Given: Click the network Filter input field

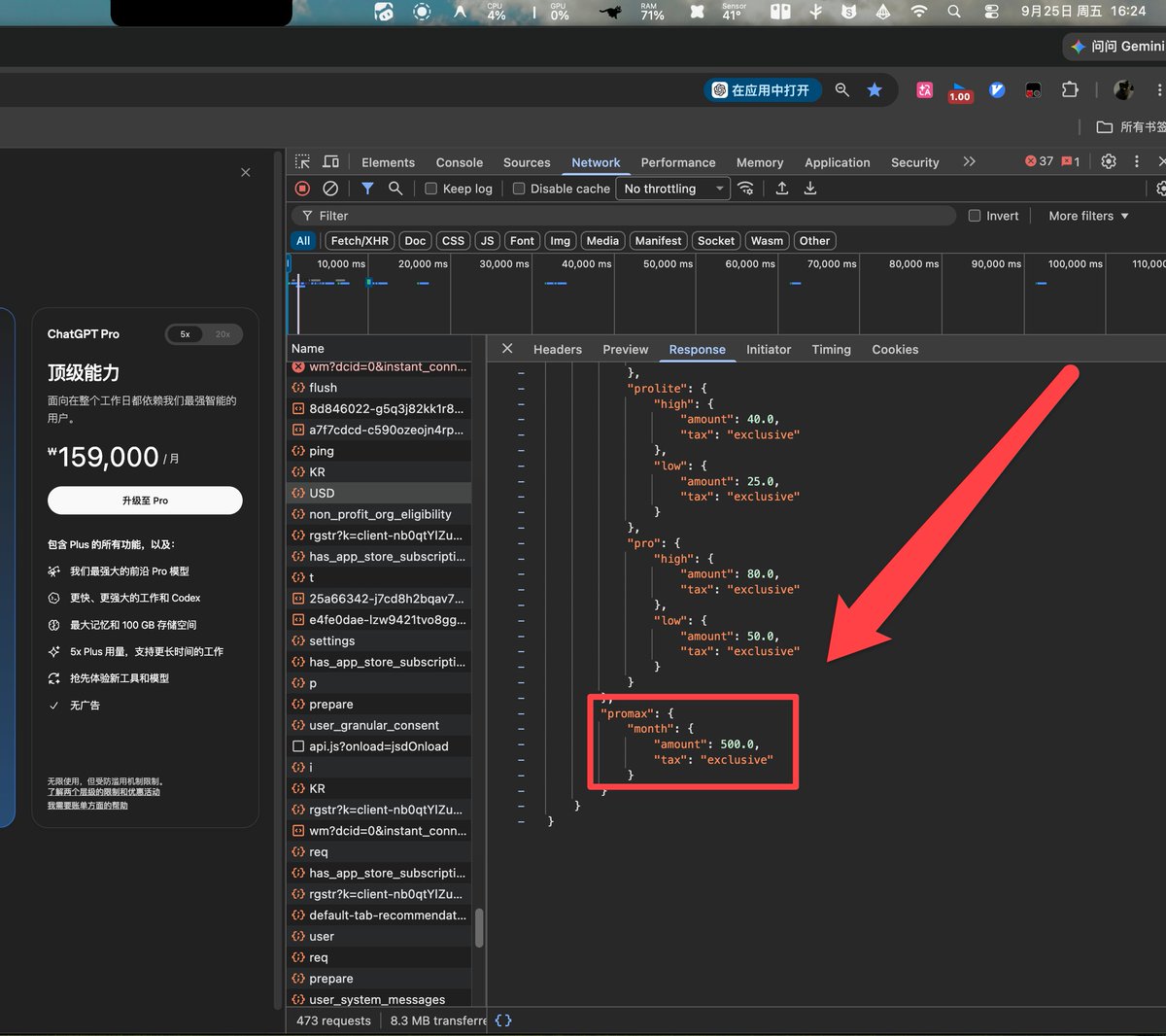Looking at the screenshot, I should pyautogui.click(x=624, y=216).
